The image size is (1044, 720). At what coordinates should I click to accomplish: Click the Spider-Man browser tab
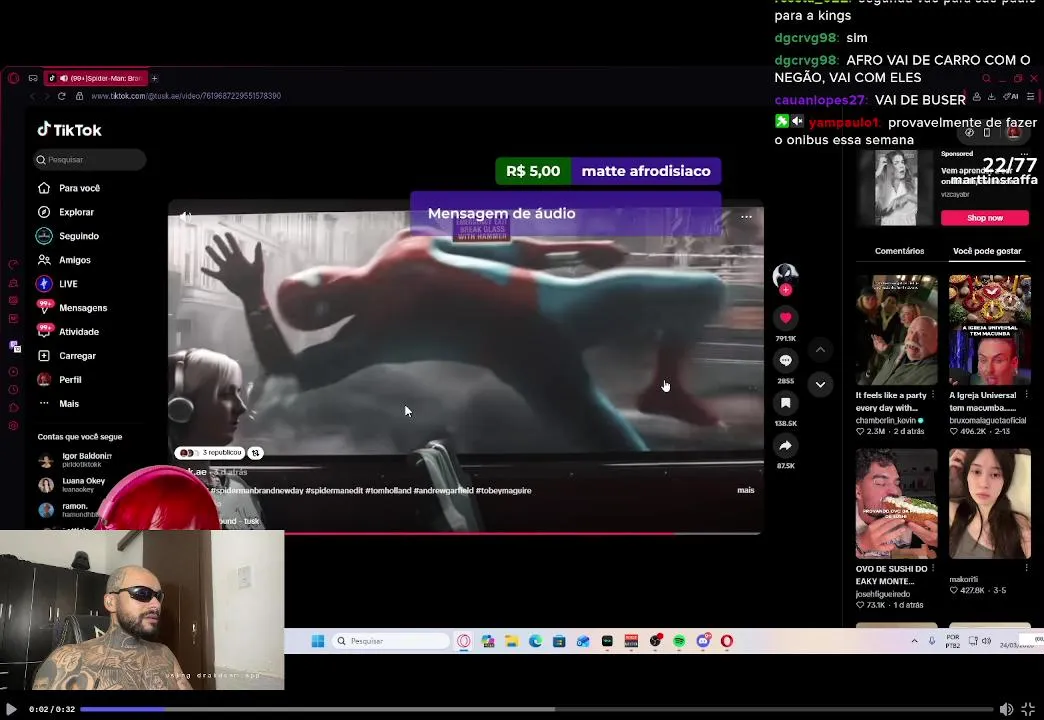click(x=96, y=78)
